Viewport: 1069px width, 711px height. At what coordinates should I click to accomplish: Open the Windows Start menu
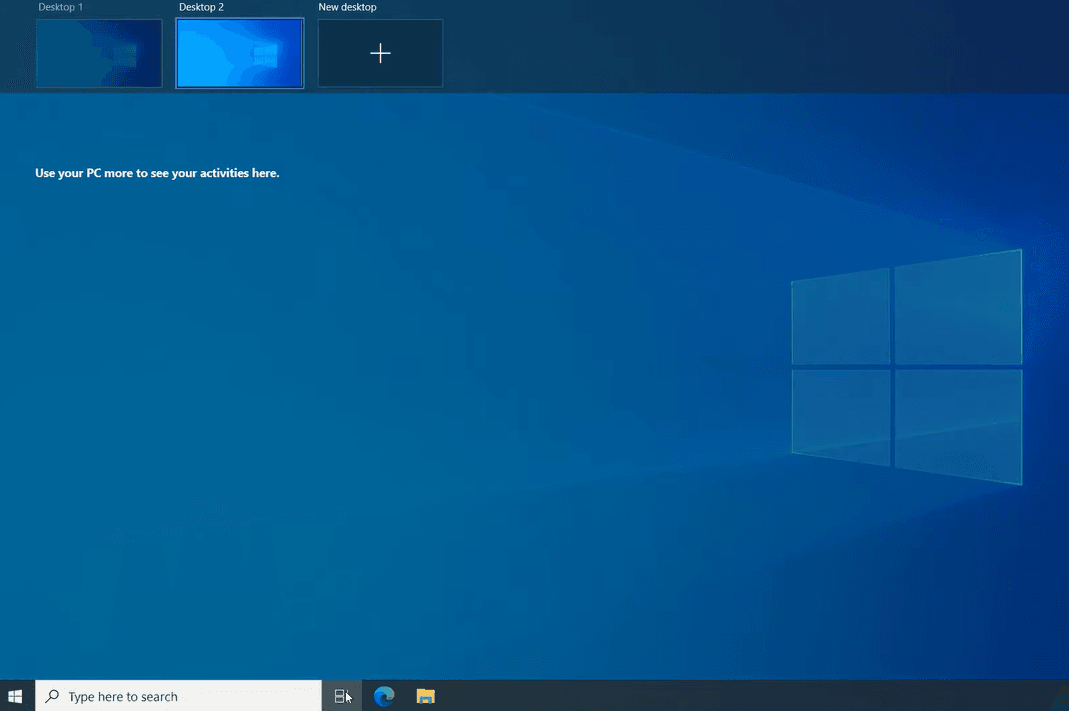click(15, 696)
